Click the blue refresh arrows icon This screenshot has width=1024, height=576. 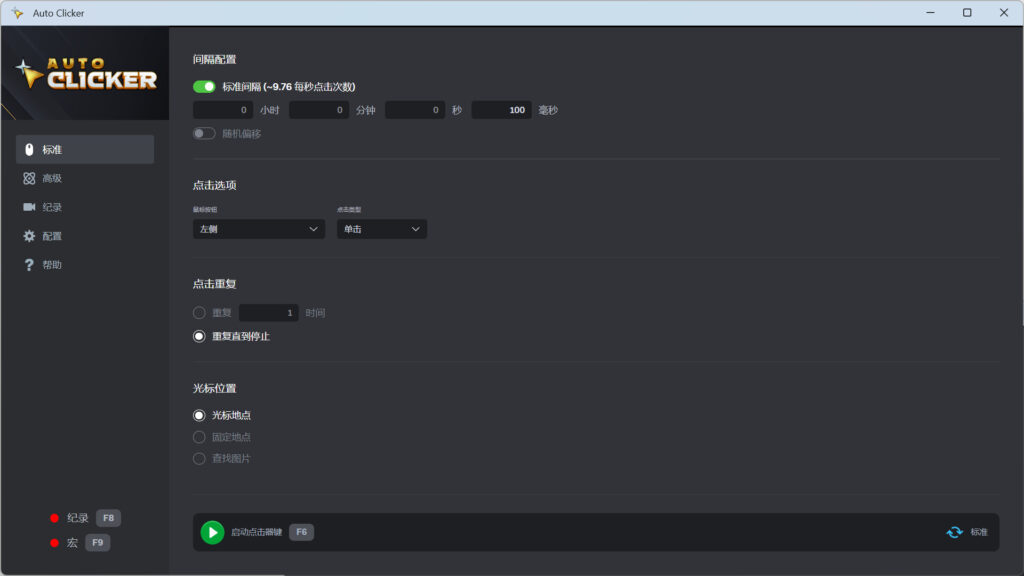[x=954, y=532]
